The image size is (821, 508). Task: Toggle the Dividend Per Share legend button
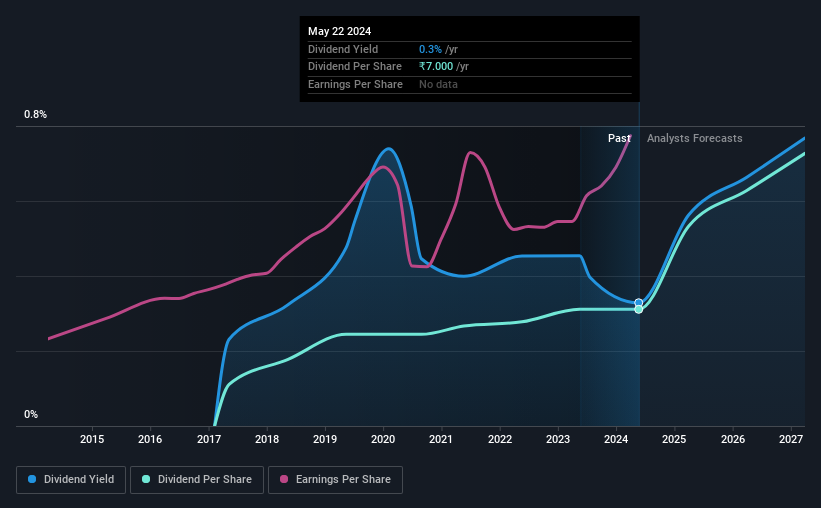[197, 480]
